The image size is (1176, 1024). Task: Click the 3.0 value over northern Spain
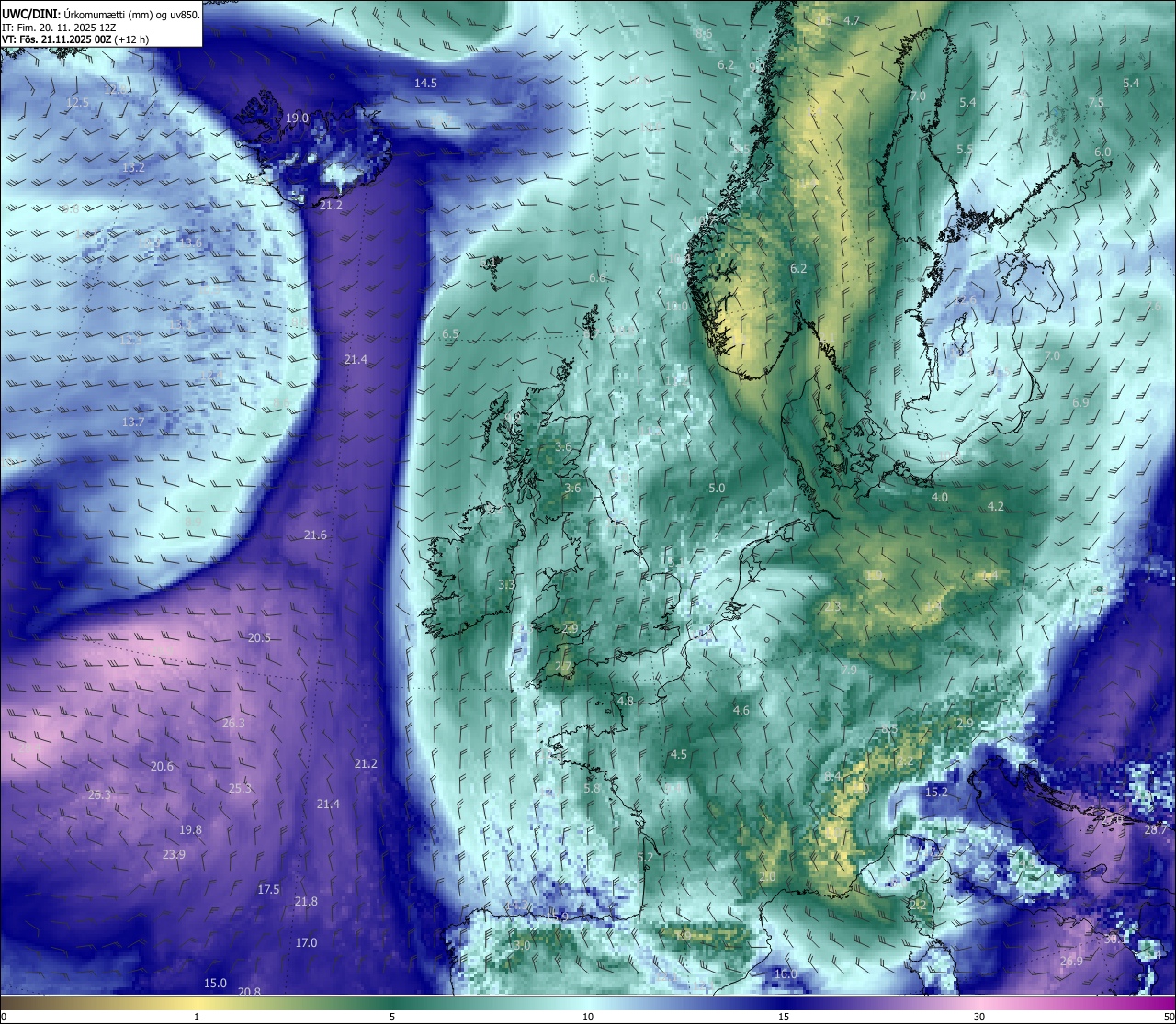(x=522, y=945)
